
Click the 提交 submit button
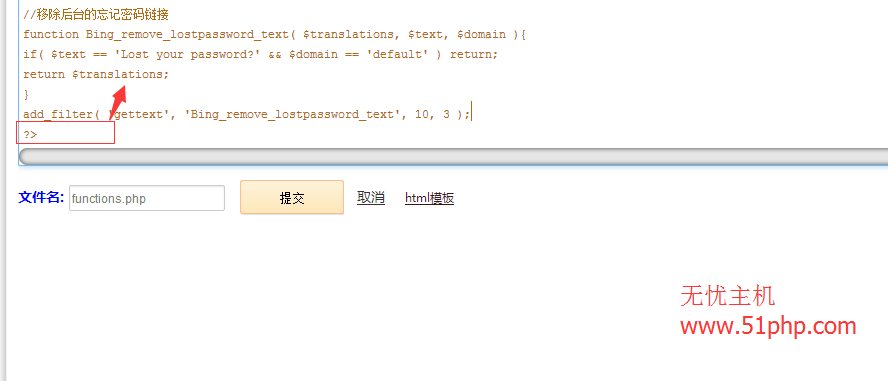pos(292,198)
